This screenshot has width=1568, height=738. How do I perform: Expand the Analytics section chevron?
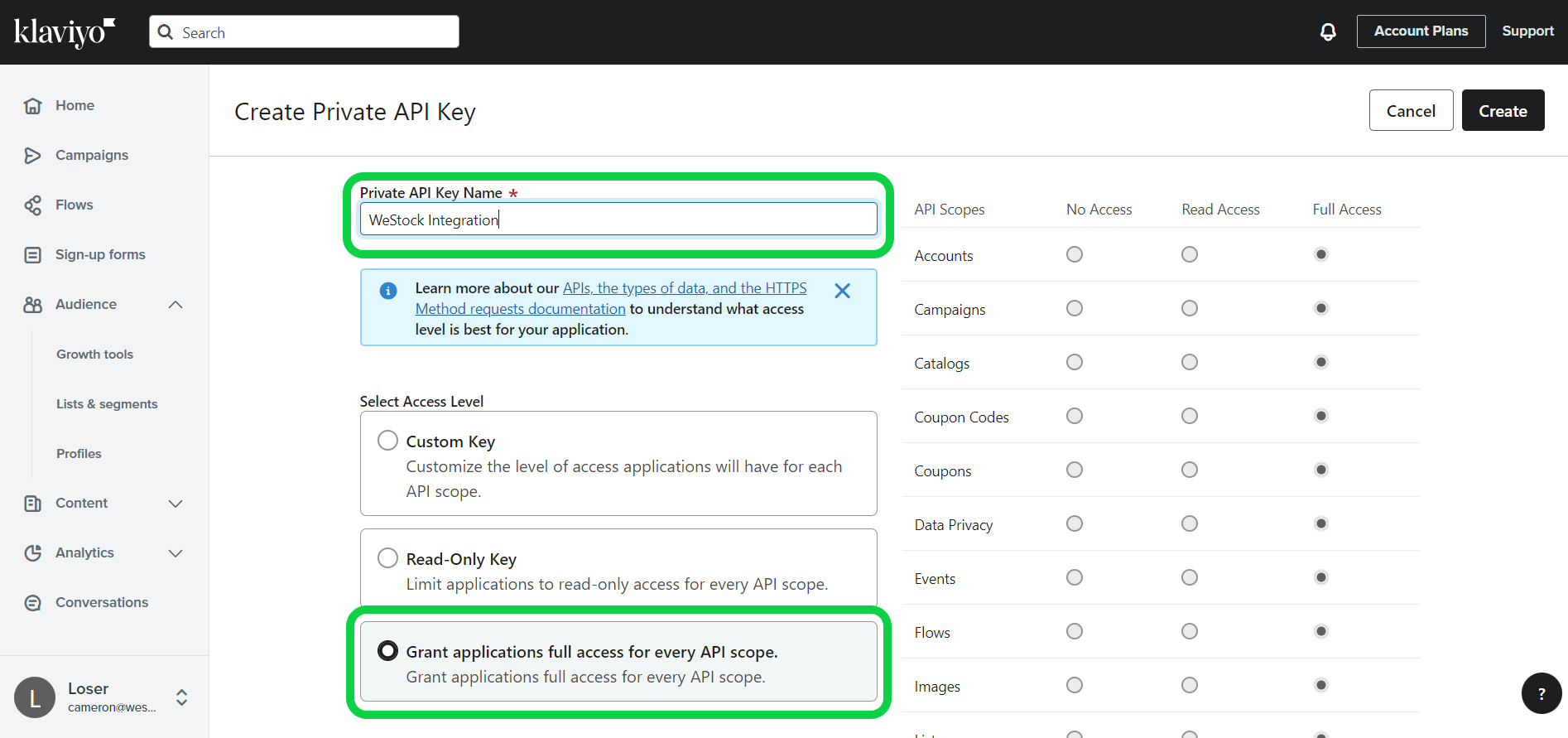[176, 552]
